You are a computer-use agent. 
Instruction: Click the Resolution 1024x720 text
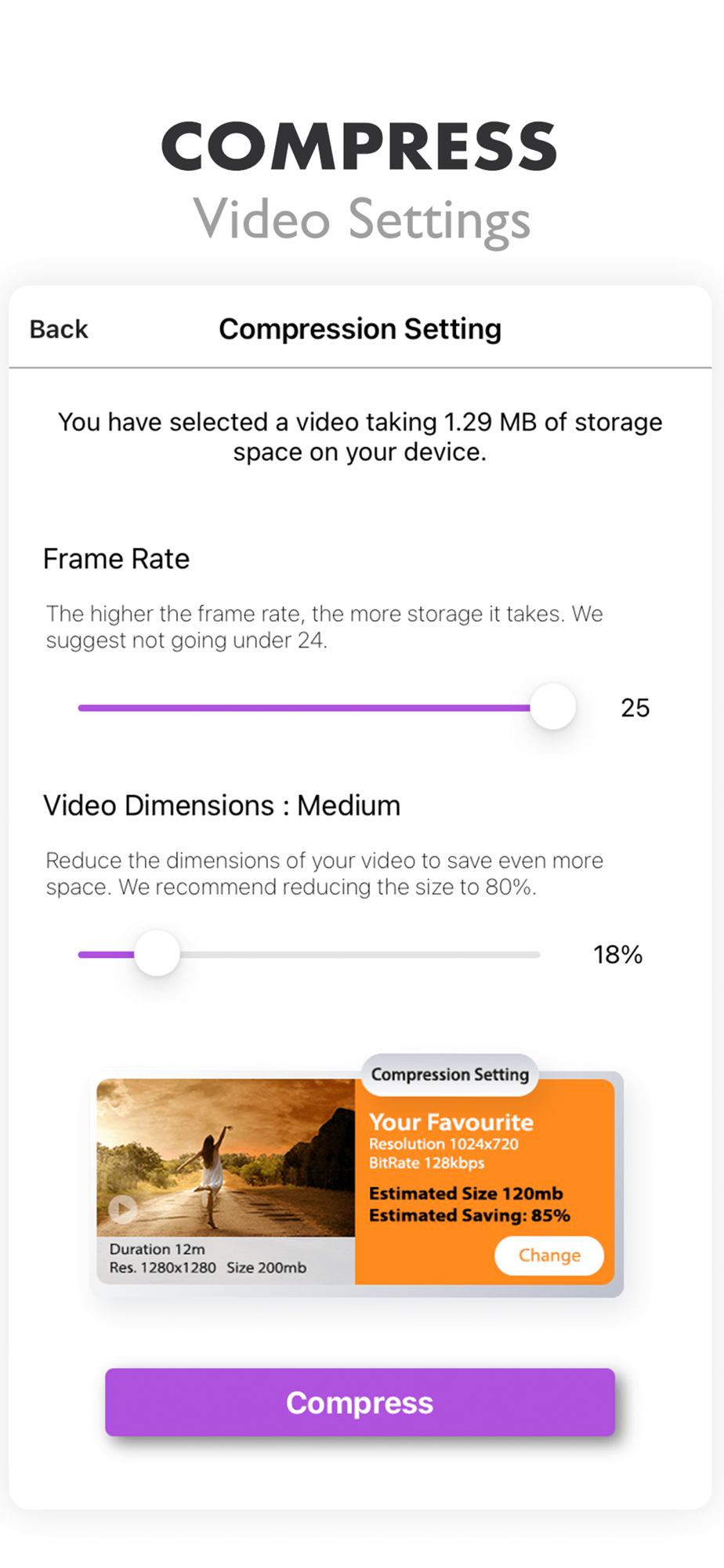[443, 1144]
